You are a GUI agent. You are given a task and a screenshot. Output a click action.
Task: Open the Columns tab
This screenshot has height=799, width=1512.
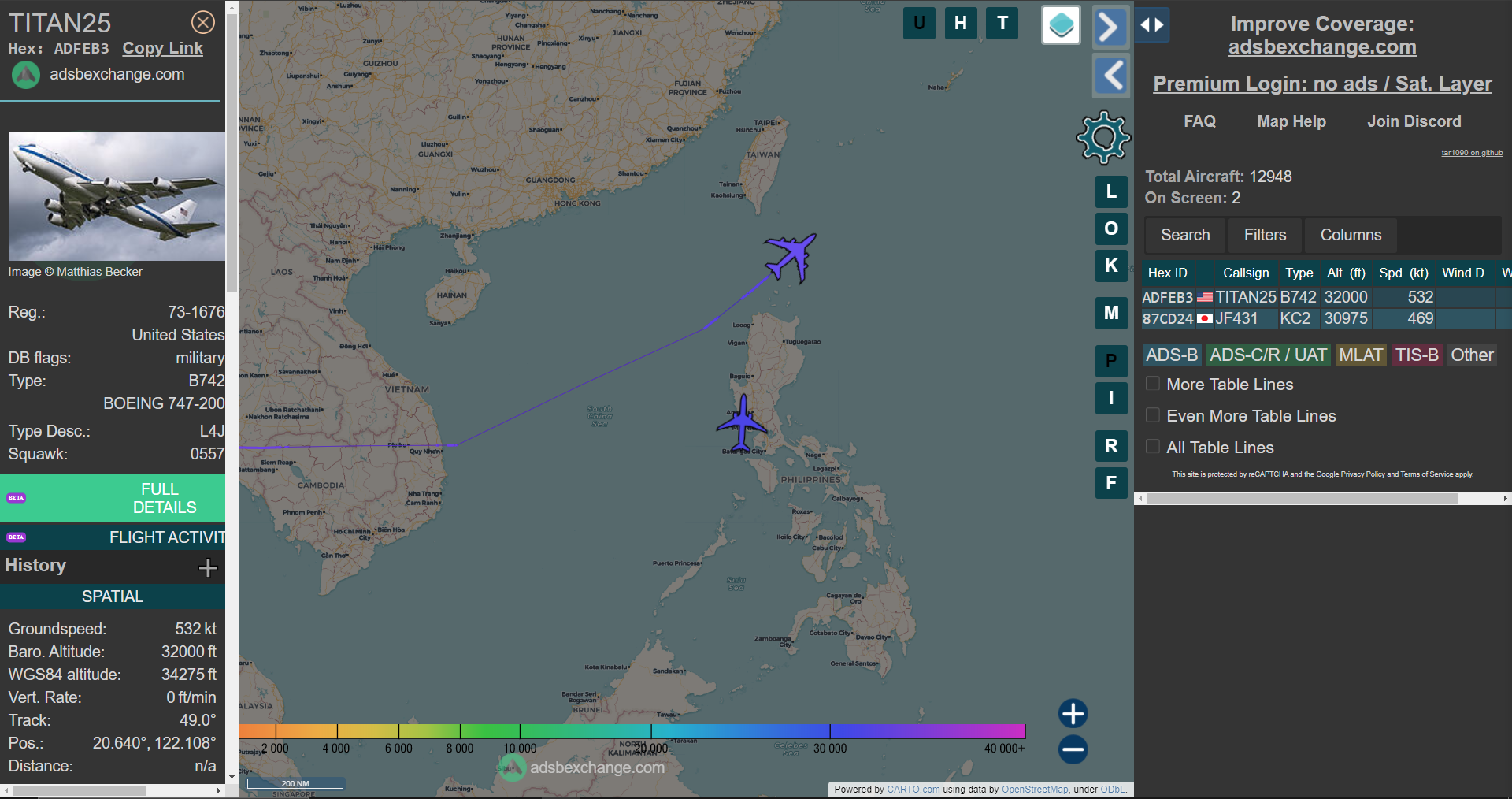pyautogui.click(x=1351, y=235)
